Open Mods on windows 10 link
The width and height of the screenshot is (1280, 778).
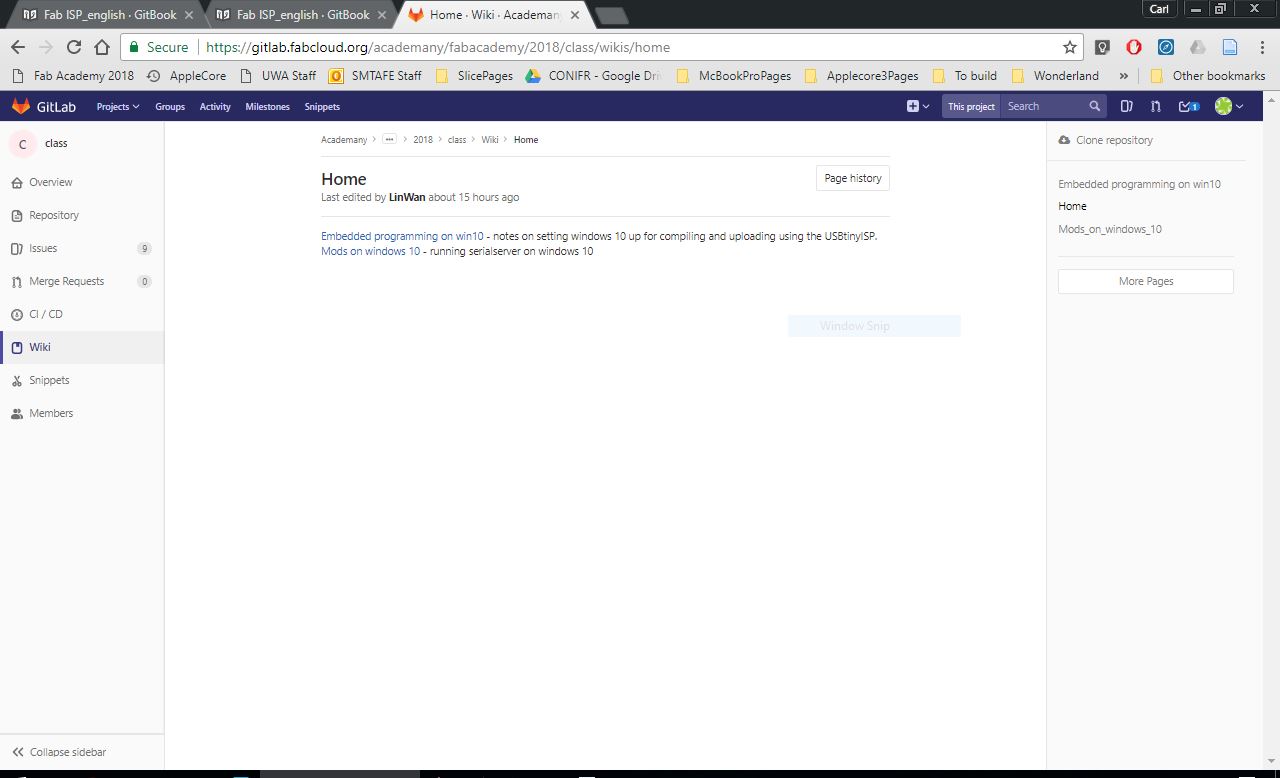tap(371, 251)
